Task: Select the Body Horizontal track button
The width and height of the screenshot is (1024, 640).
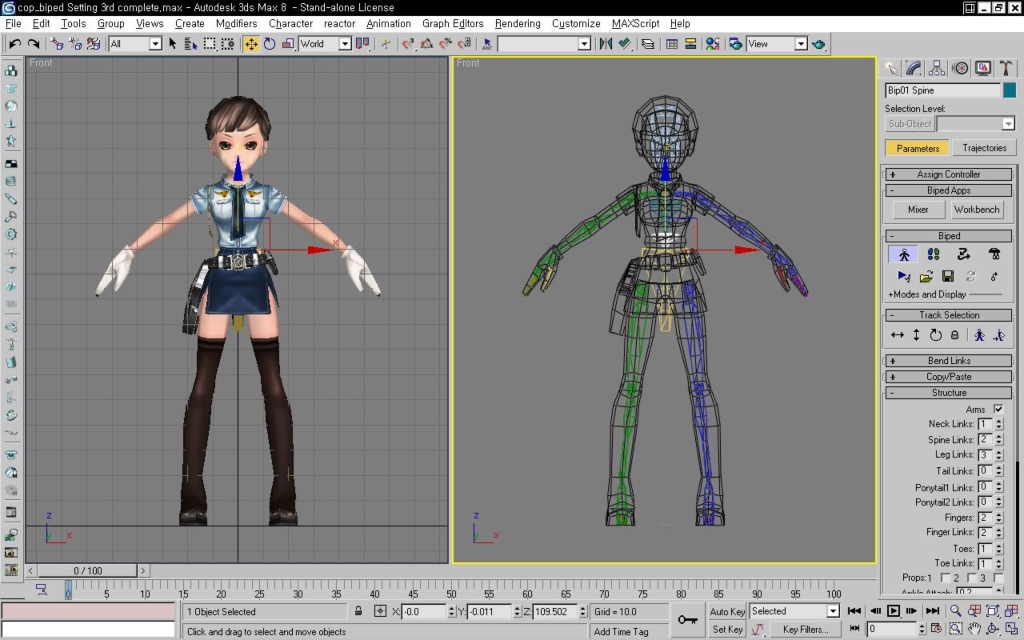Action: tap(897, 335)
